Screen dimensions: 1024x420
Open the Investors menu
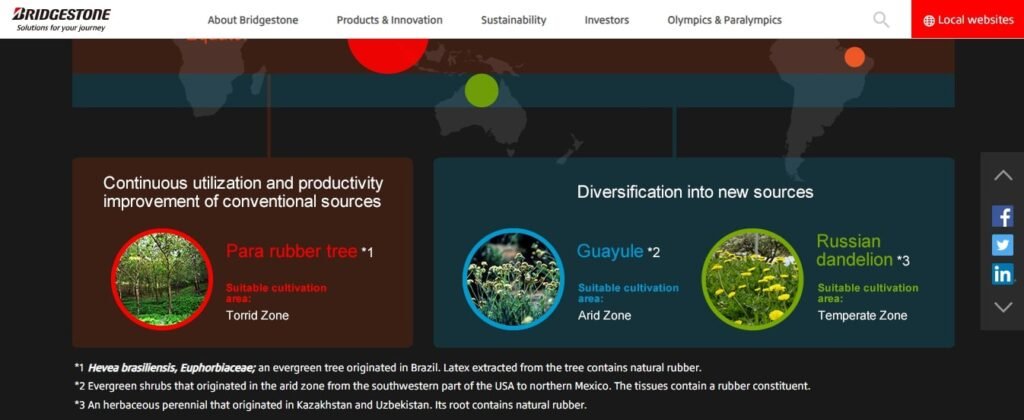607,20
